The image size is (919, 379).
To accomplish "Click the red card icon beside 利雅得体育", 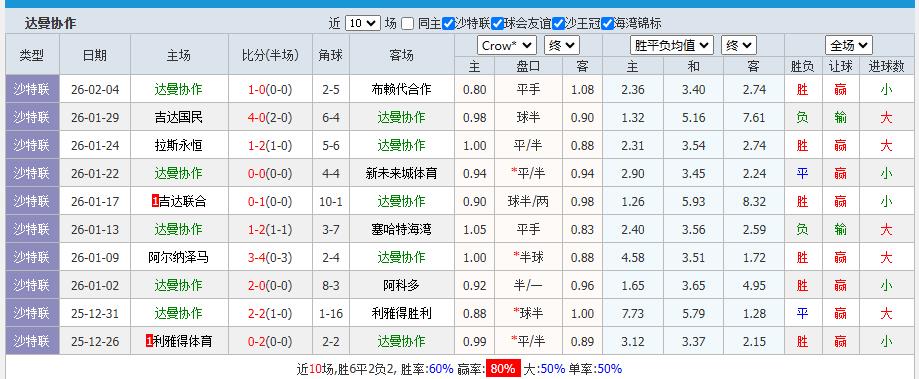I will (x=149, y=341).
